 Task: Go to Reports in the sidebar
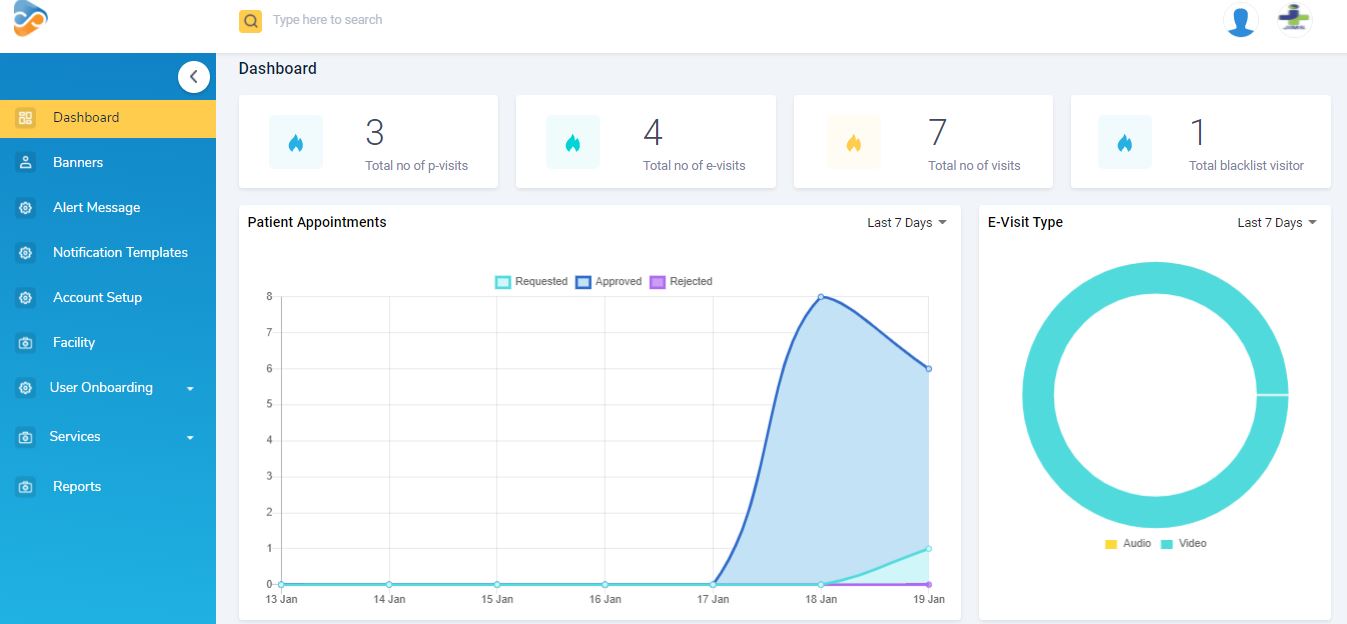pos(77,487)
